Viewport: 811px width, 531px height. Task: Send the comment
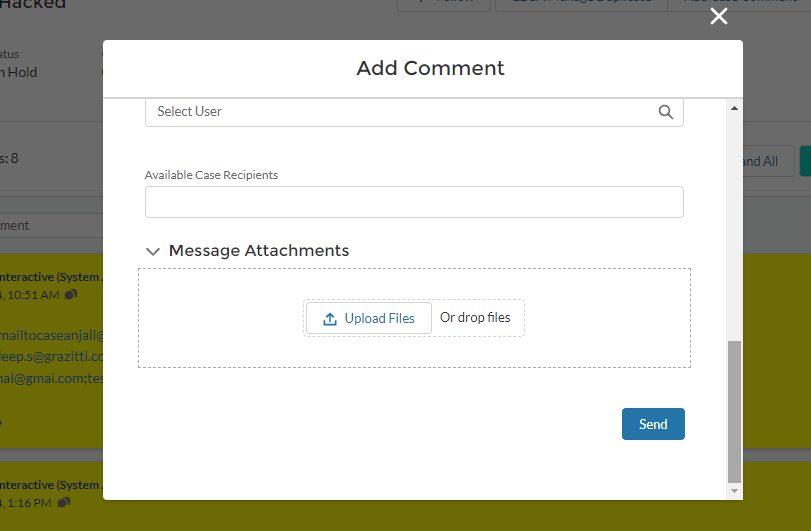tap(653, 424)
